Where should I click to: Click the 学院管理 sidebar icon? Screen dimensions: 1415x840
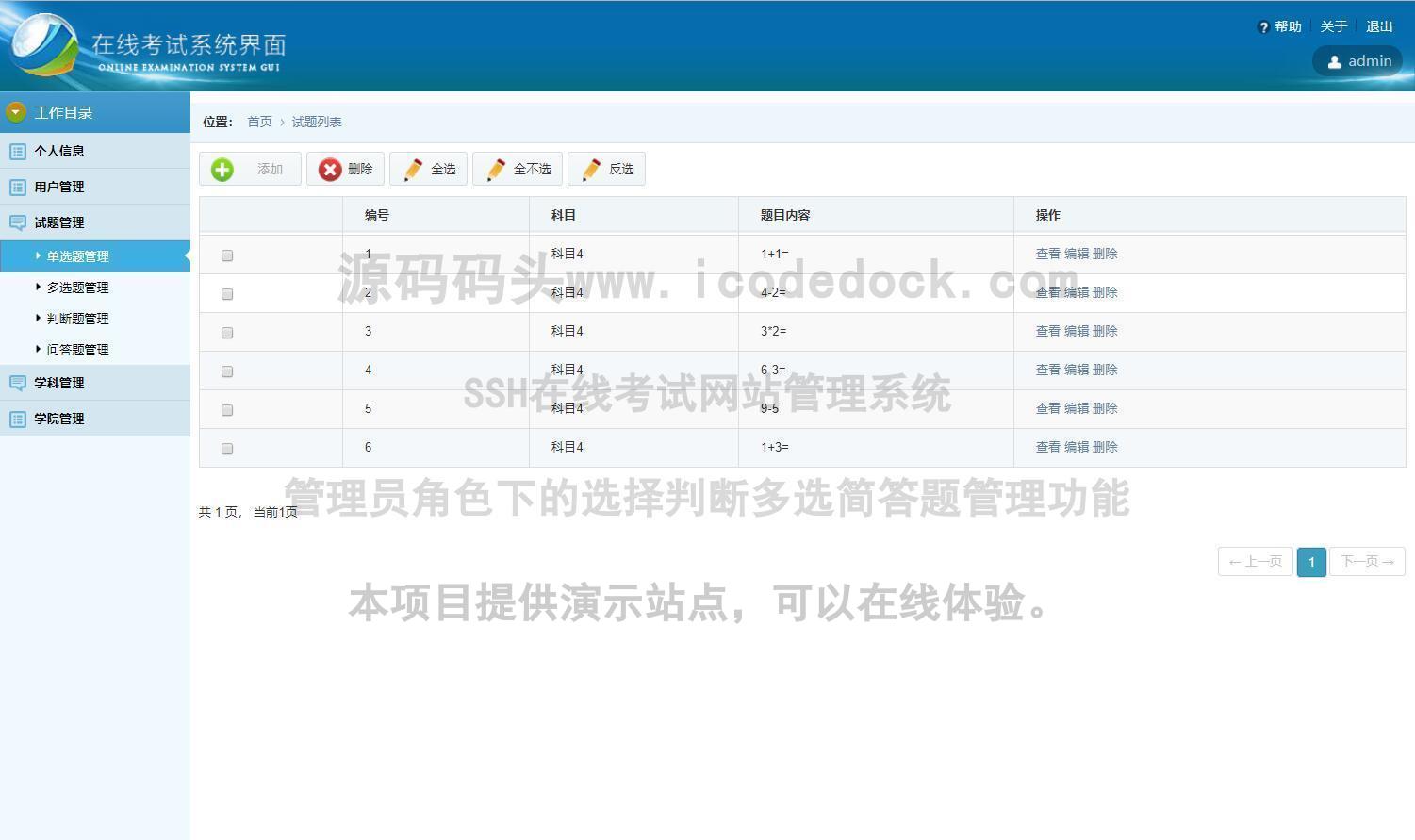tap(18, 419)
